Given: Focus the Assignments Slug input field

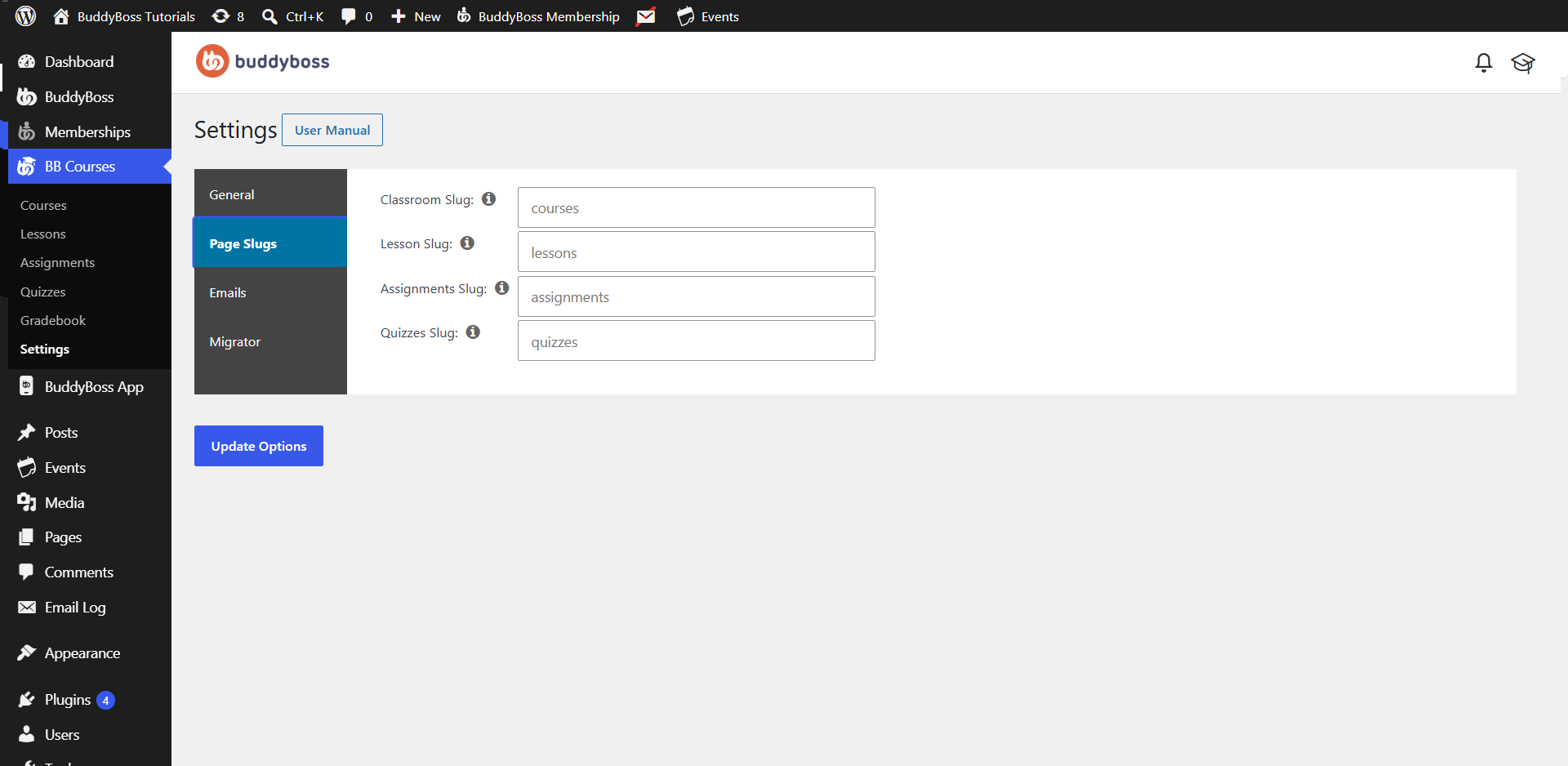Looking at the screenshot, I should [x=697, y=296].
